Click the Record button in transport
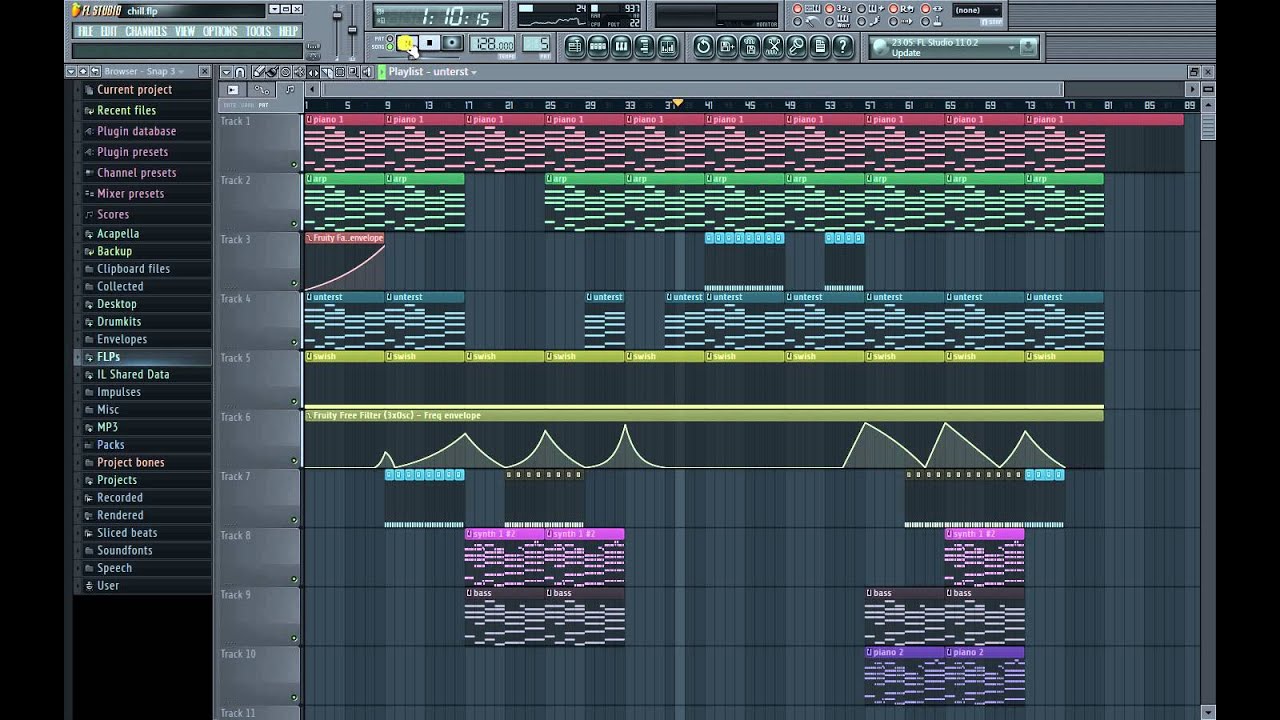The image size is (1280, 720). 451,43
